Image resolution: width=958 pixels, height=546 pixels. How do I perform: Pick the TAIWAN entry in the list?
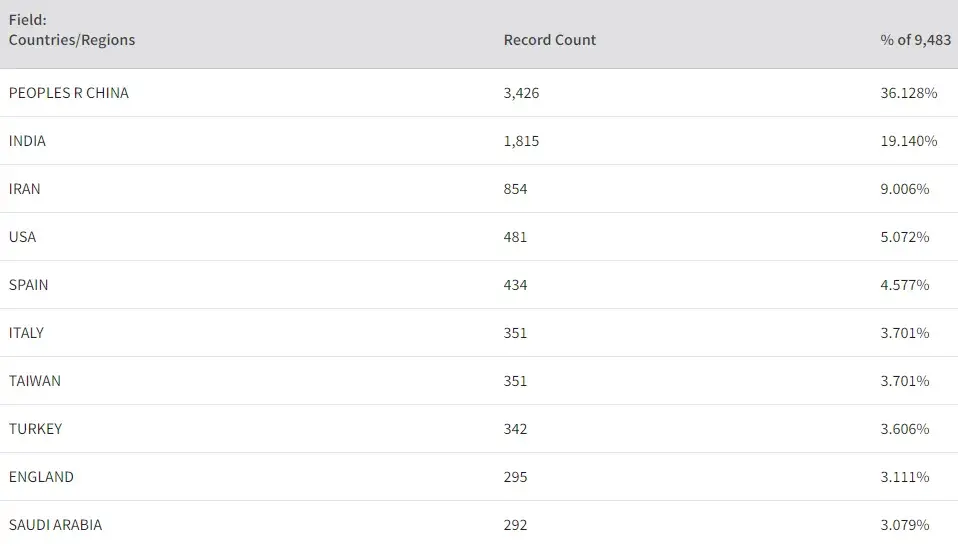pos(35,381)
